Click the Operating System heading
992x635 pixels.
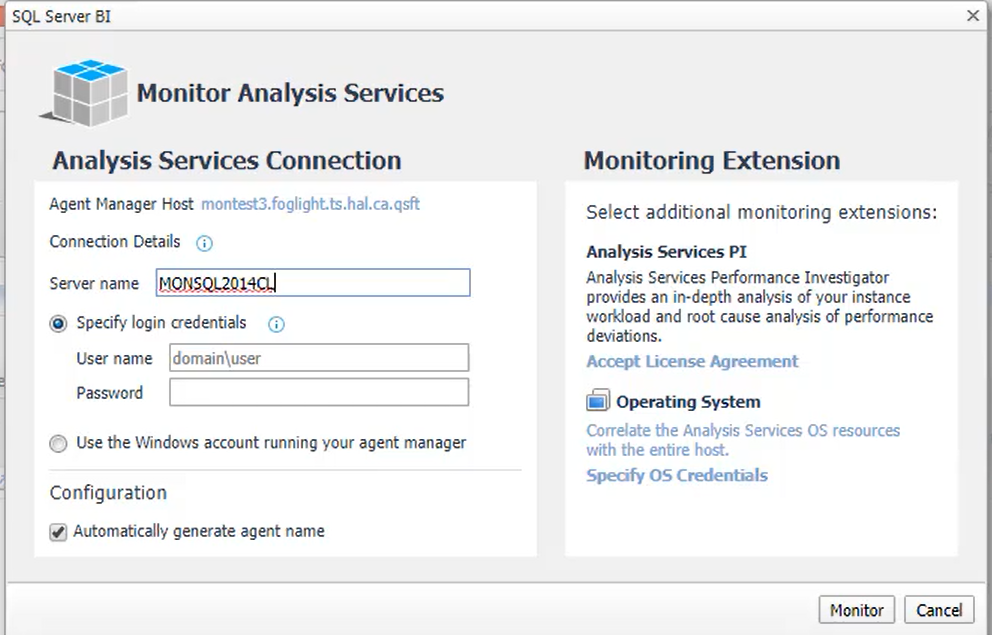click(688, 402)
